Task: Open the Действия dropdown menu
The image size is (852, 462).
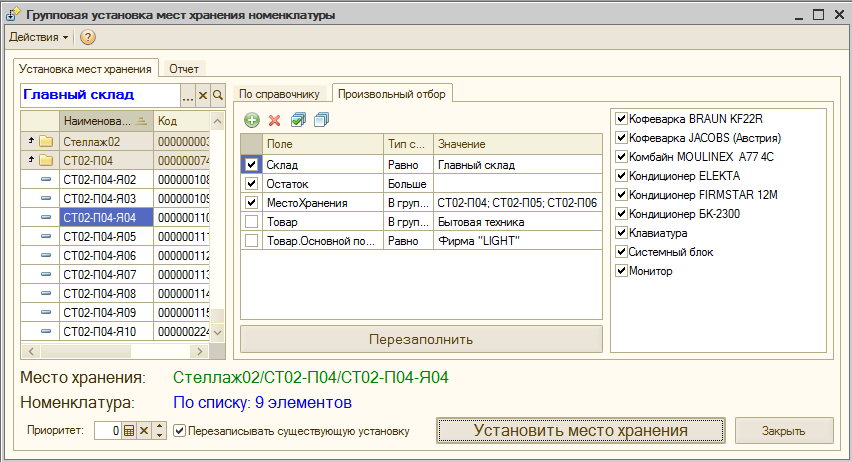Action: pyautogui.click(x=39, y=38)
